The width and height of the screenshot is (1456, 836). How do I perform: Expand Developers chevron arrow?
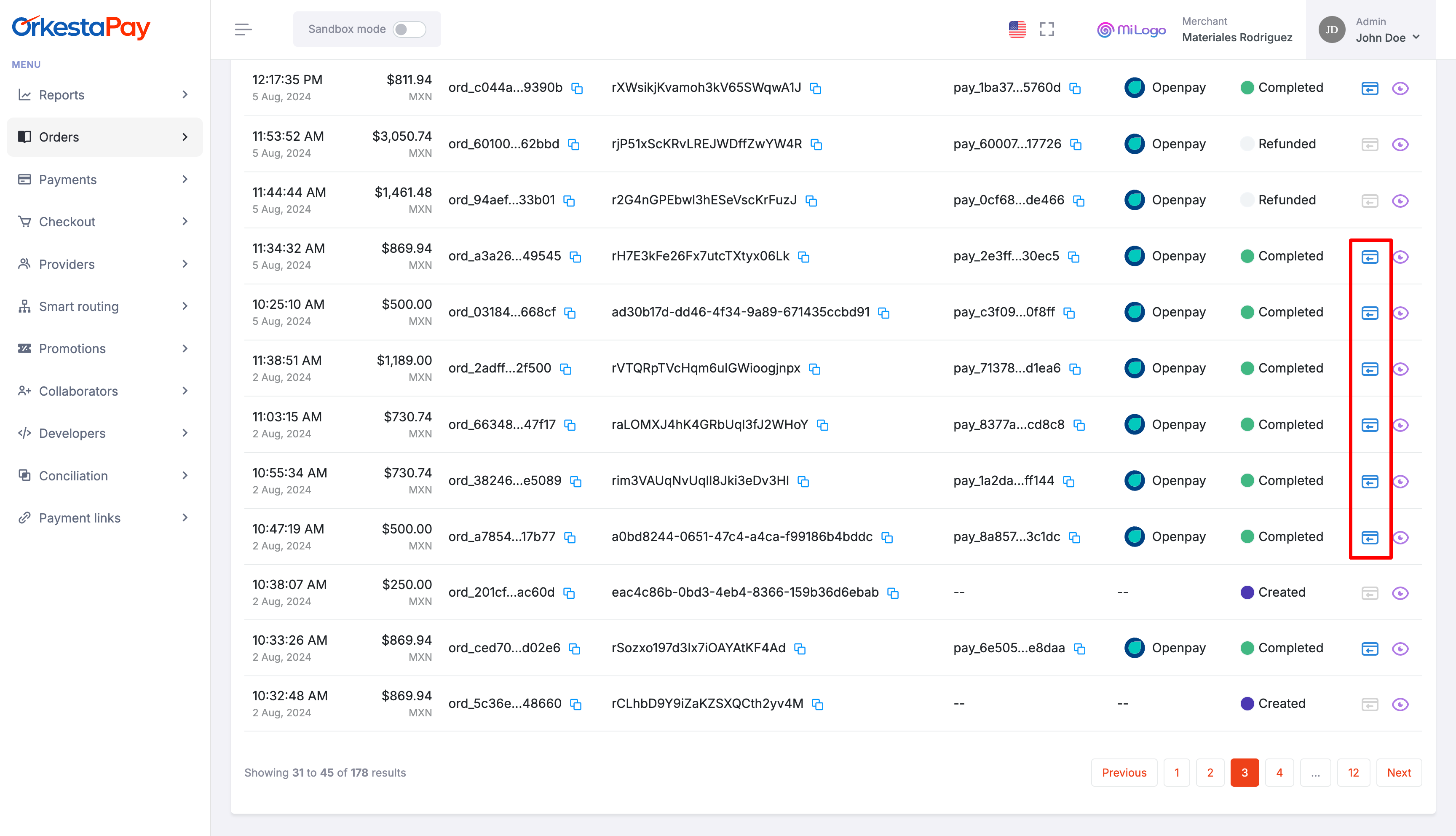pos(185,433)
